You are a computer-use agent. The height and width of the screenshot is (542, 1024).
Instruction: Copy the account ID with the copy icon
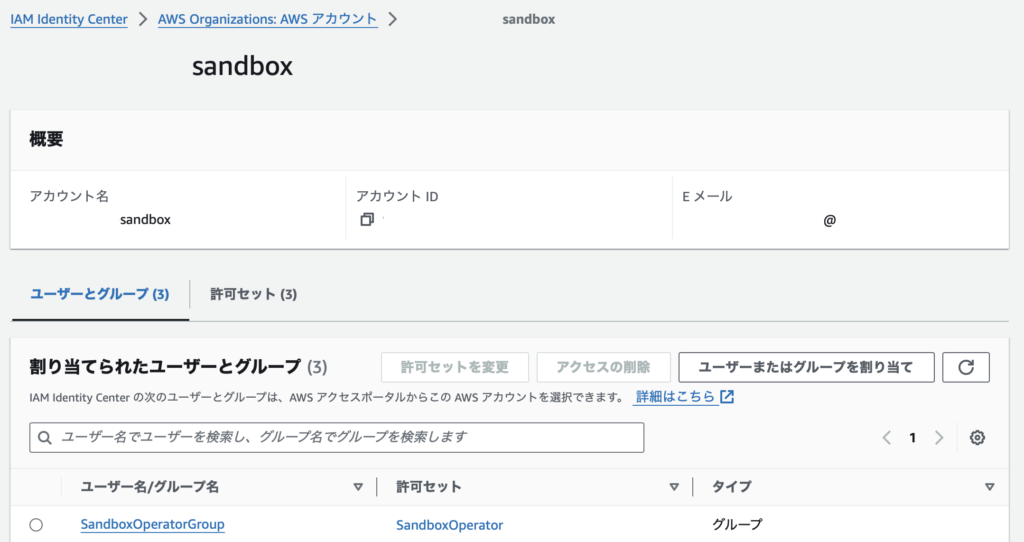tap(367, 219)
